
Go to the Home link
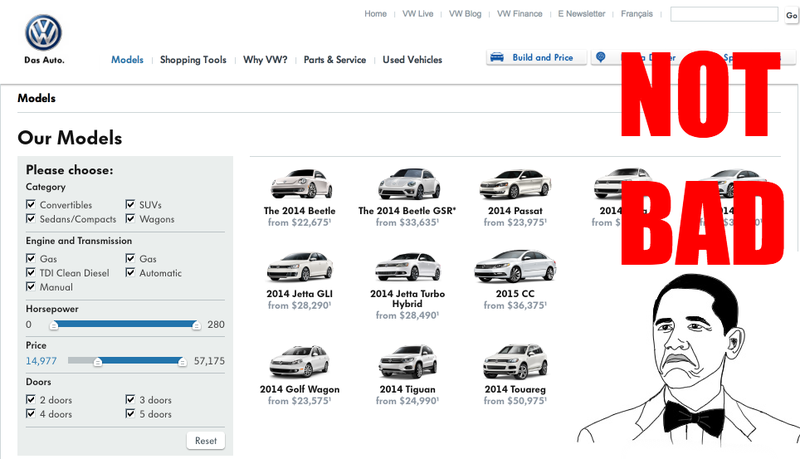pos(376,14)
